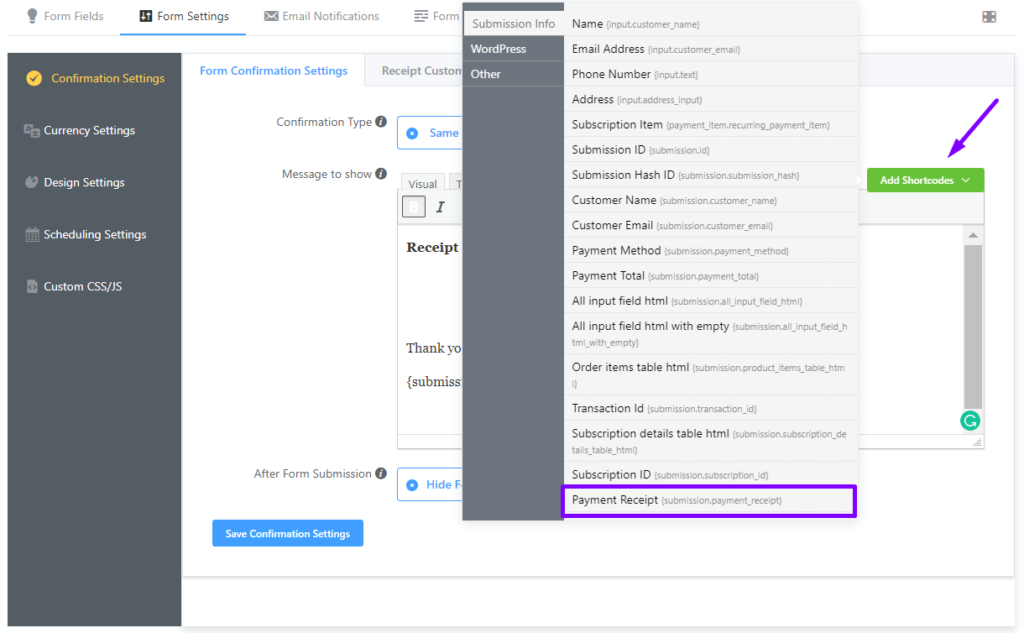Click Message to show info icon
This screenshot has height=633, width=1024.
(381, 174)
